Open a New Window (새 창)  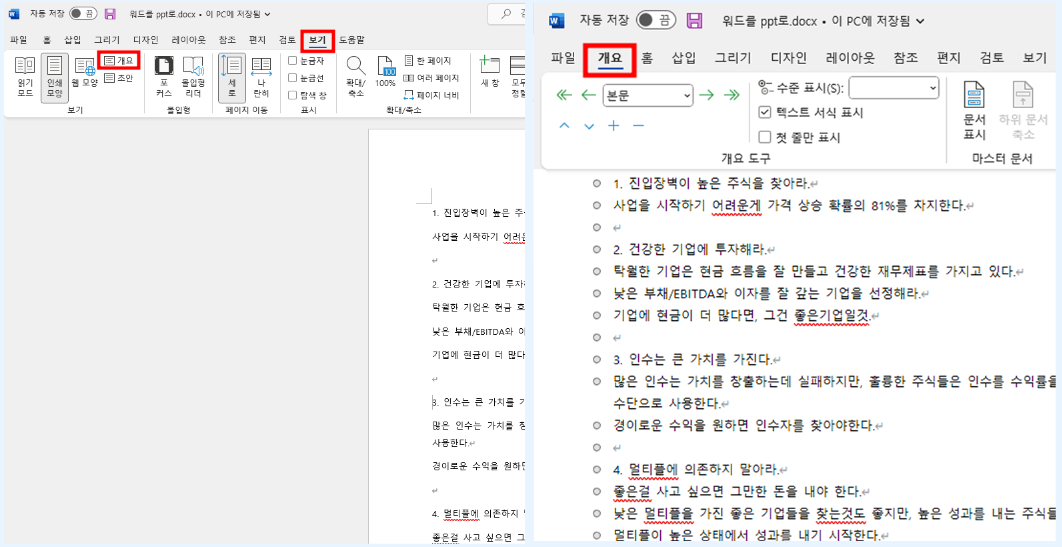489,72
